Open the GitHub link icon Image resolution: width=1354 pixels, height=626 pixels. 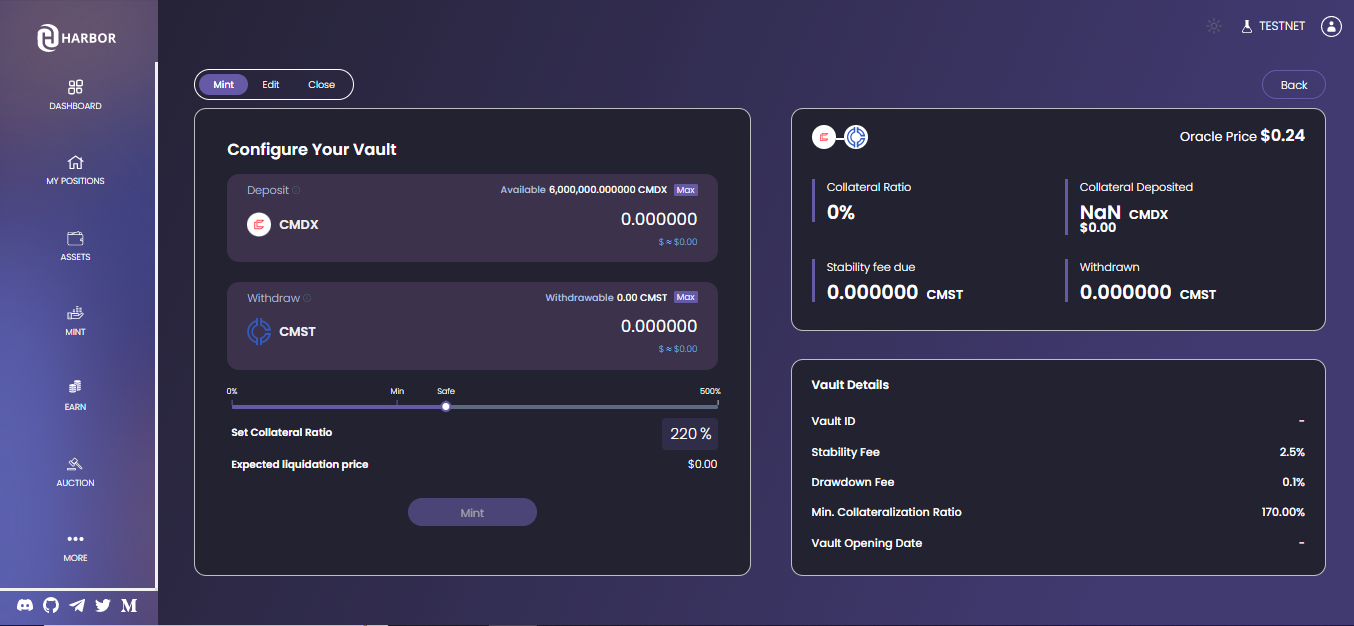coord(51,605)
